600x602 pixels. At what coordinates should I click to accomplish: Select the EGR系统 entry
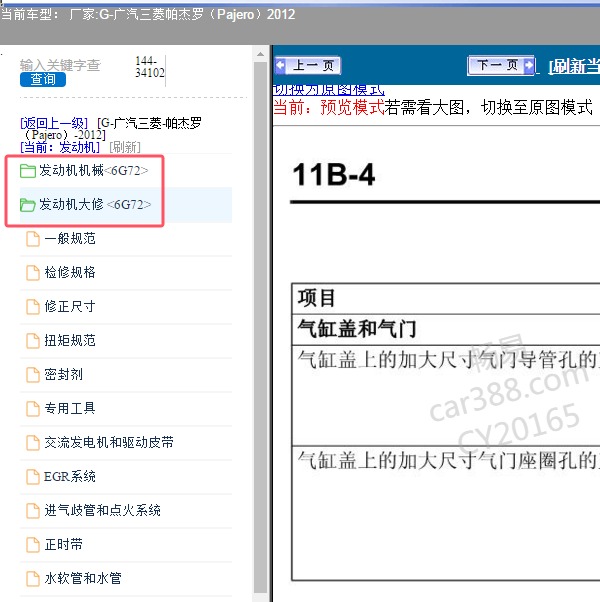click(70, 476)
